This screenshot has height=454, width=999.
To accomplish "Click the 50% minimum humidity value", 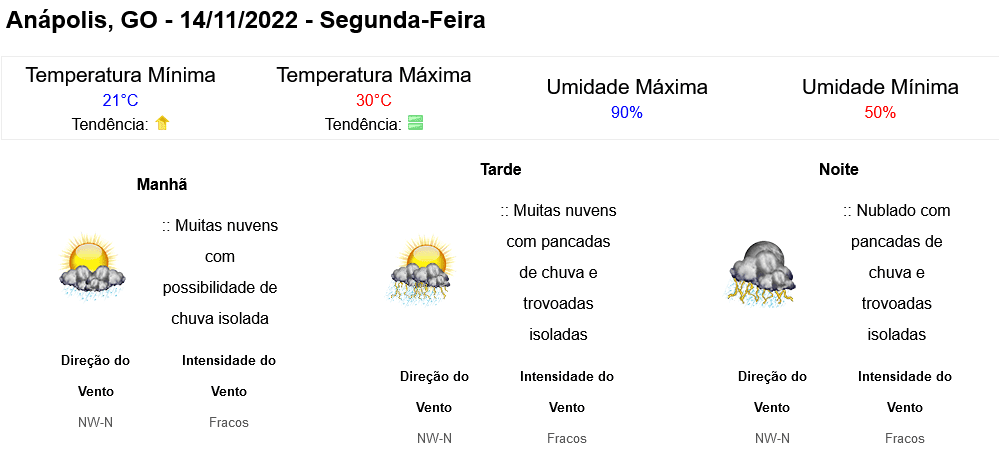I will (880, 113).
